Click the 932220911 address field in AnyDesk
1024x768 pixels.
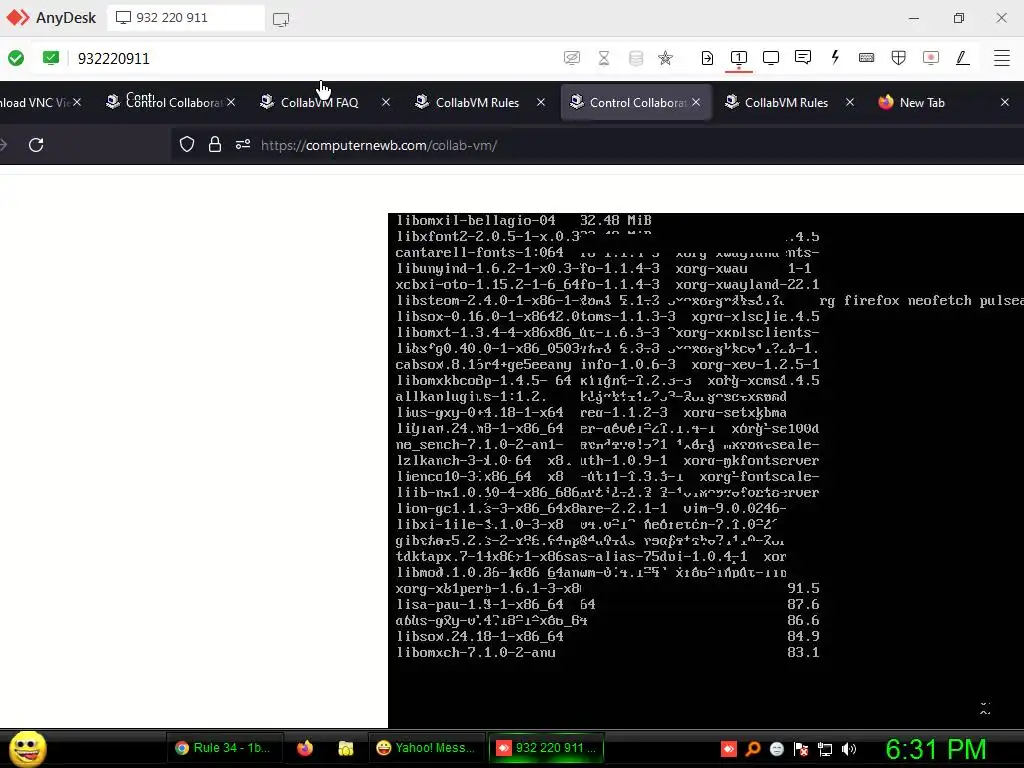tap(114, 59)
